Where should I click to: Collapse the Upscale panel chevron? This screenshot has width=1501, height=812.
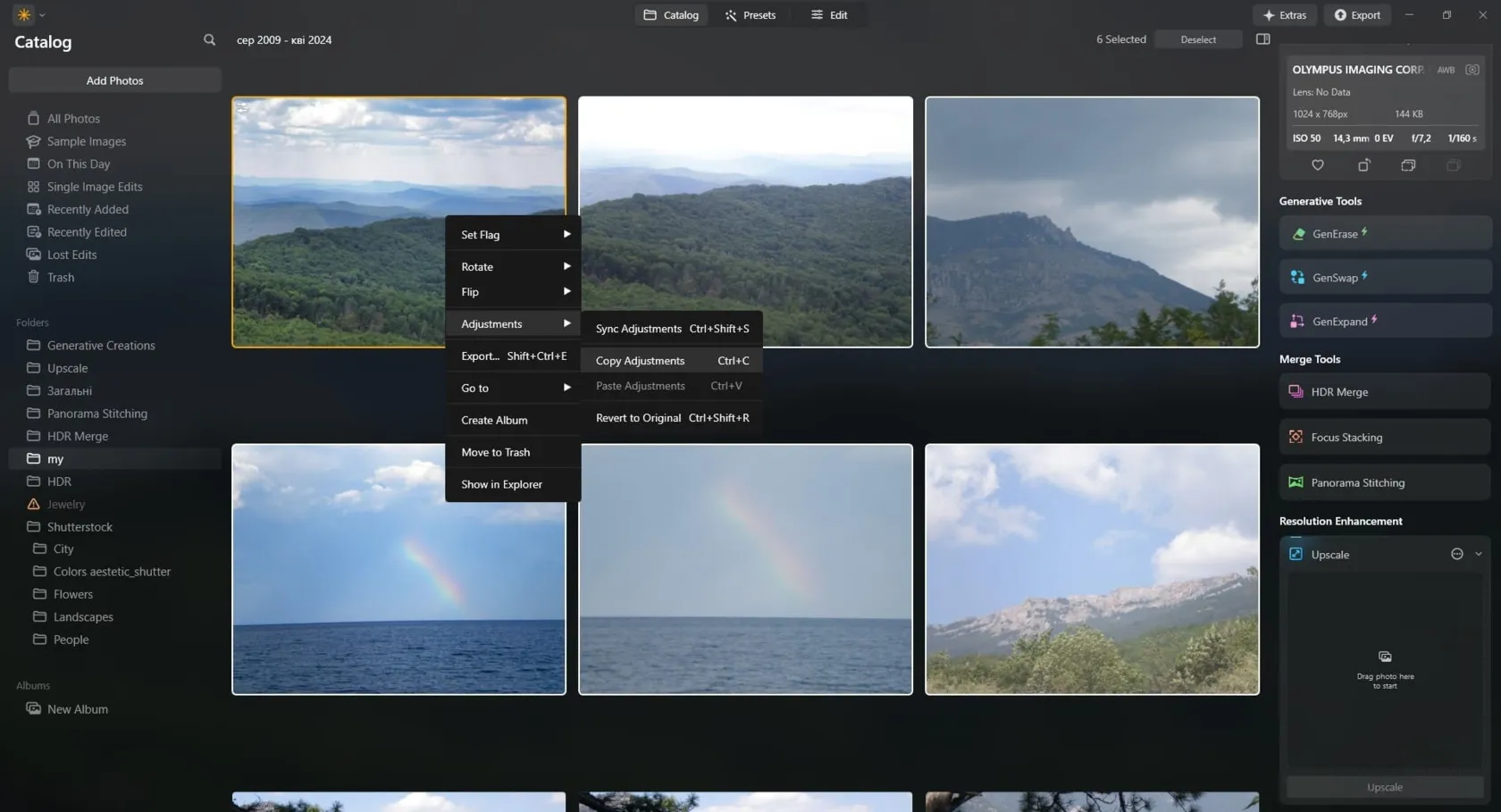[x=1479, y=555]
